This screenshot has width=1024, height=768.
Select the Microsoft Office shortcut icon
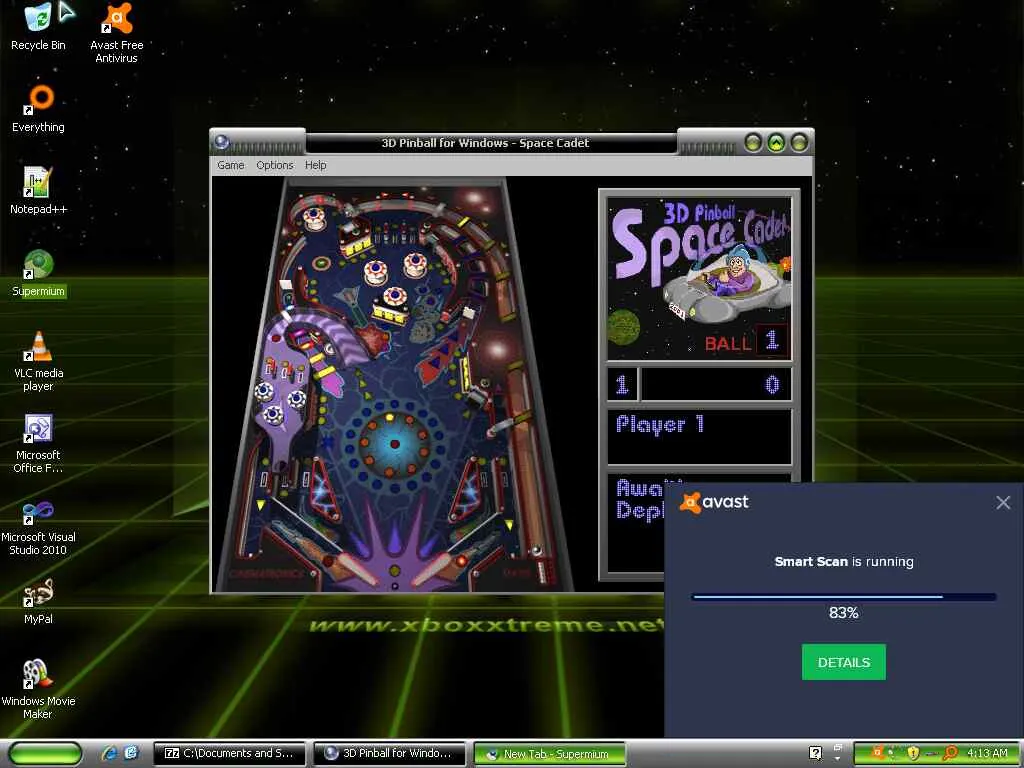(x=38, y=443)
